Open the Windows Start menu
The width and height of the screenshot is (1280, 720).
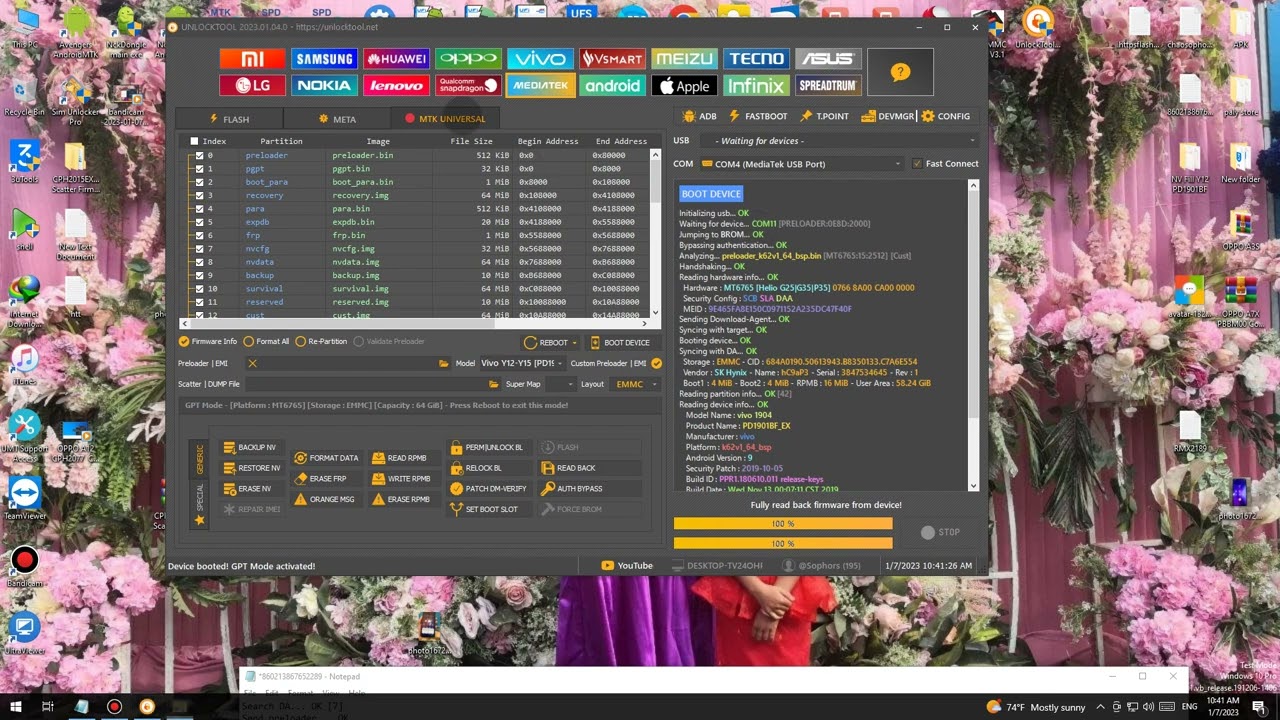17,707
